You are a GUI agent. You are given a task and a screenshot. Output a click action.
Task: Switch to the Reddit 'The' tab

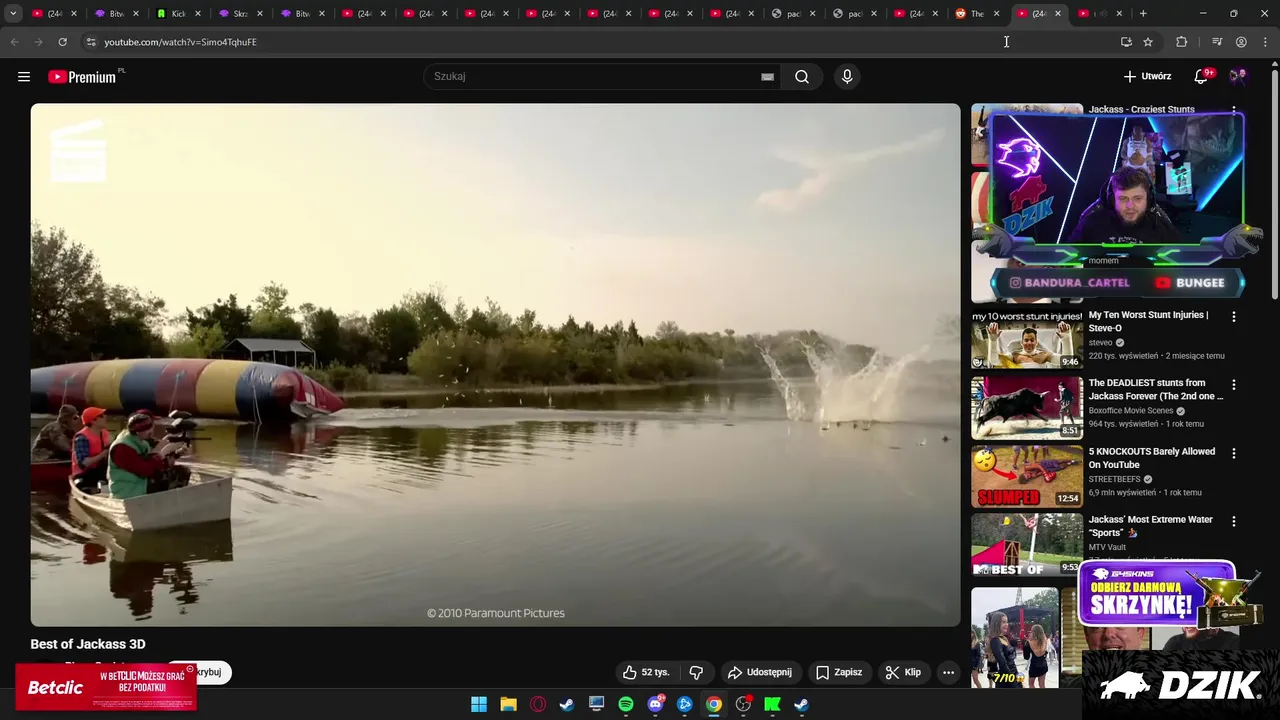pos(977,14)
